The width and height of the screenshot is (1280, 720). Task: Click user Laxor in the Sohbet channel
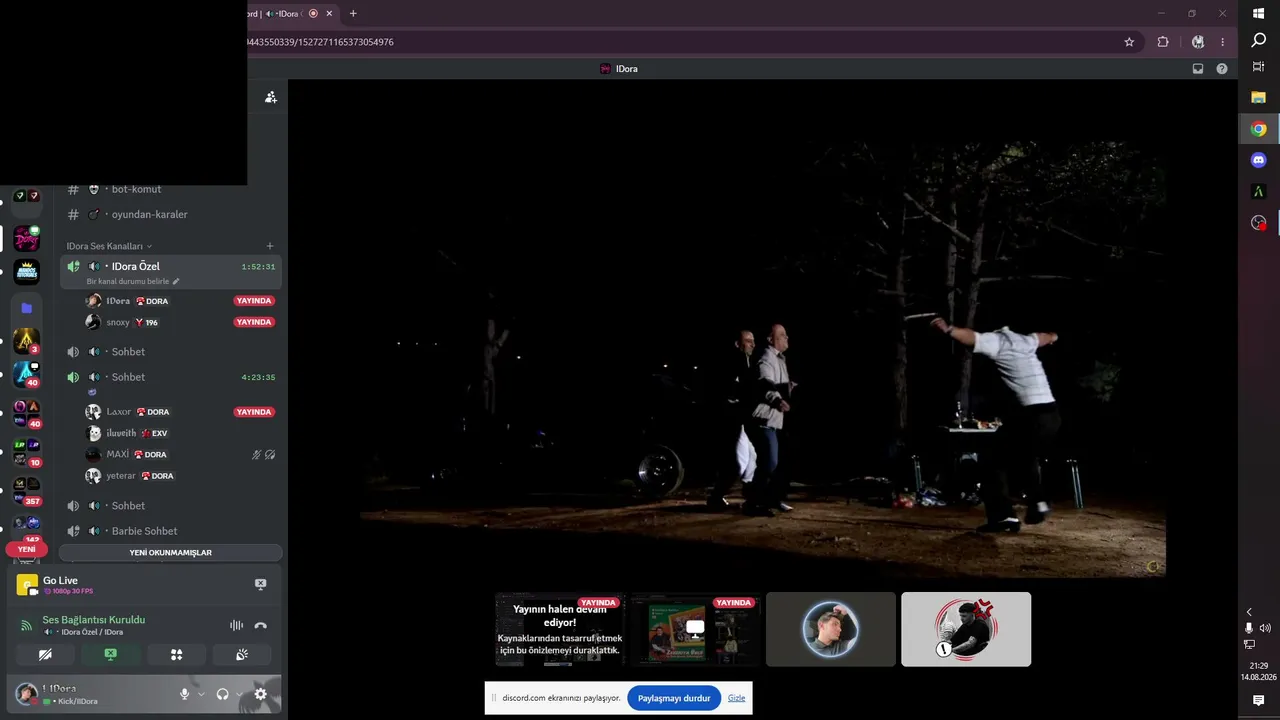tap(119, 412)
